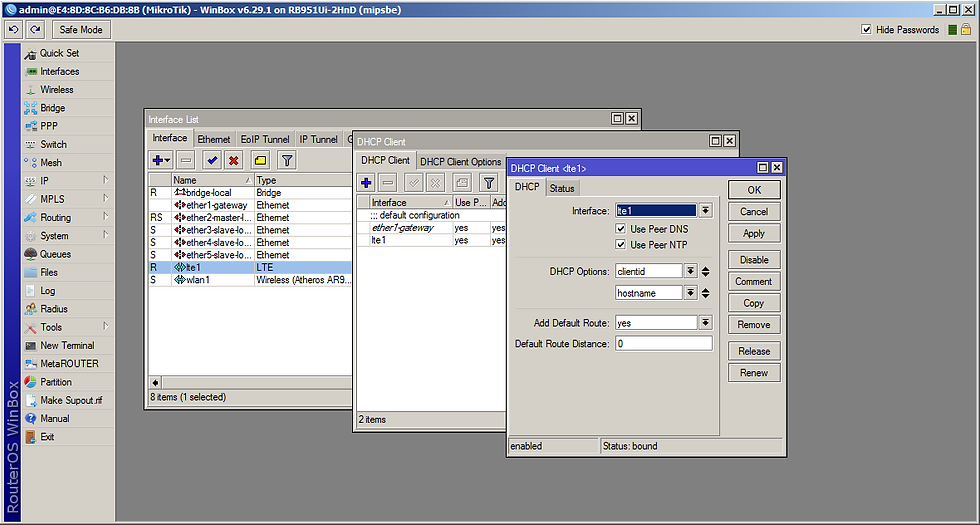
Task: Toggle Safe Mode button
Action: tap(81, 29)
